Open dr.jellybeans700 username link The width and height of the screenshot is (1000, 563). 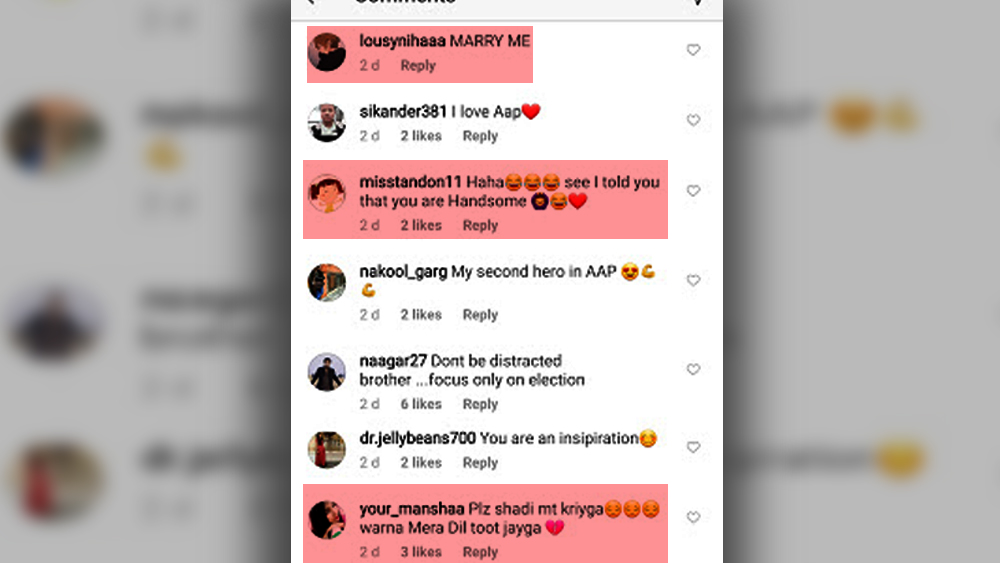point(417,439)
